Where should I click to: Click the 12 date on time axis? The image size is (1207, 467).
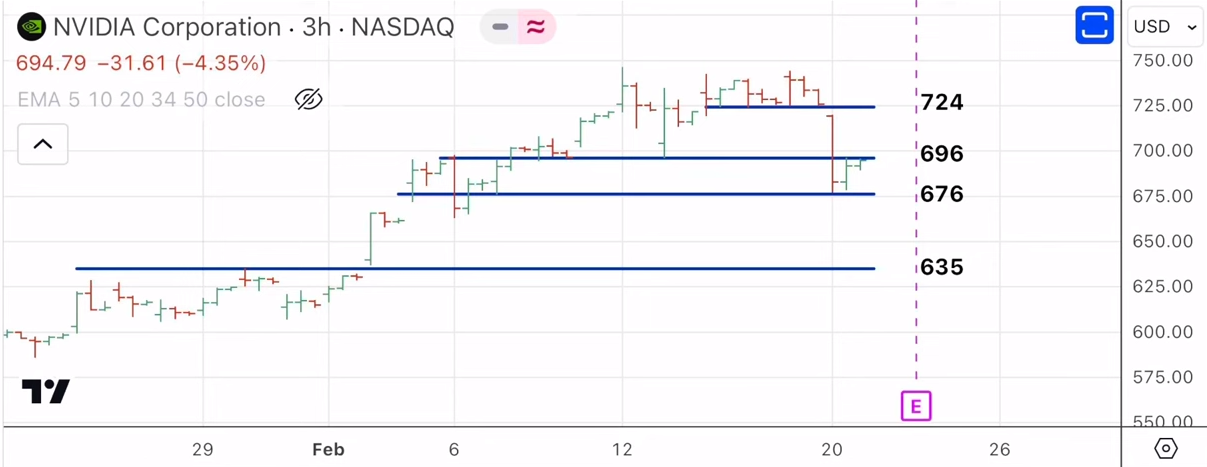[x=622, y=450]
